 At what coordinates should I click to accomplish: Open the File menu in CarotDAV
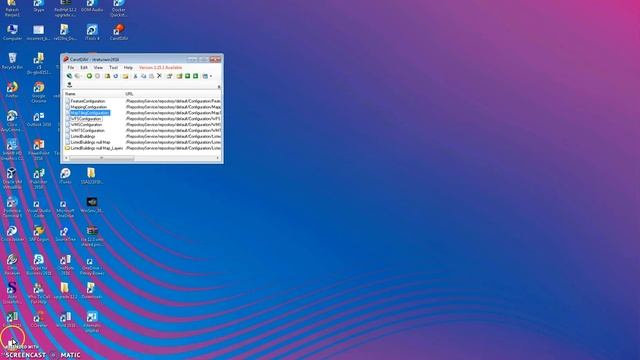(x=71, y=67)
